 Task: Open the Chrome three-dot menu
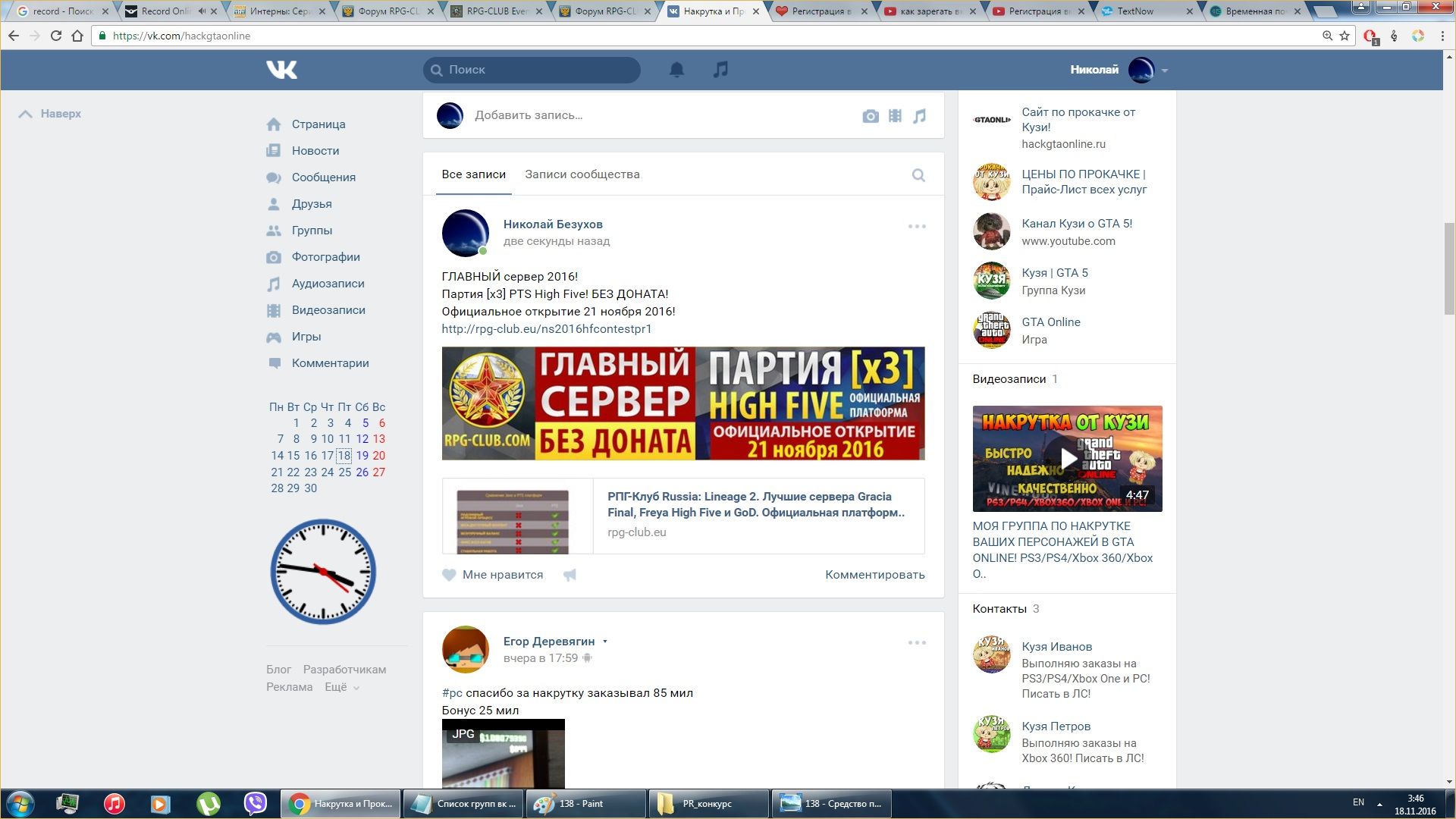click(x=1442, y=36)
